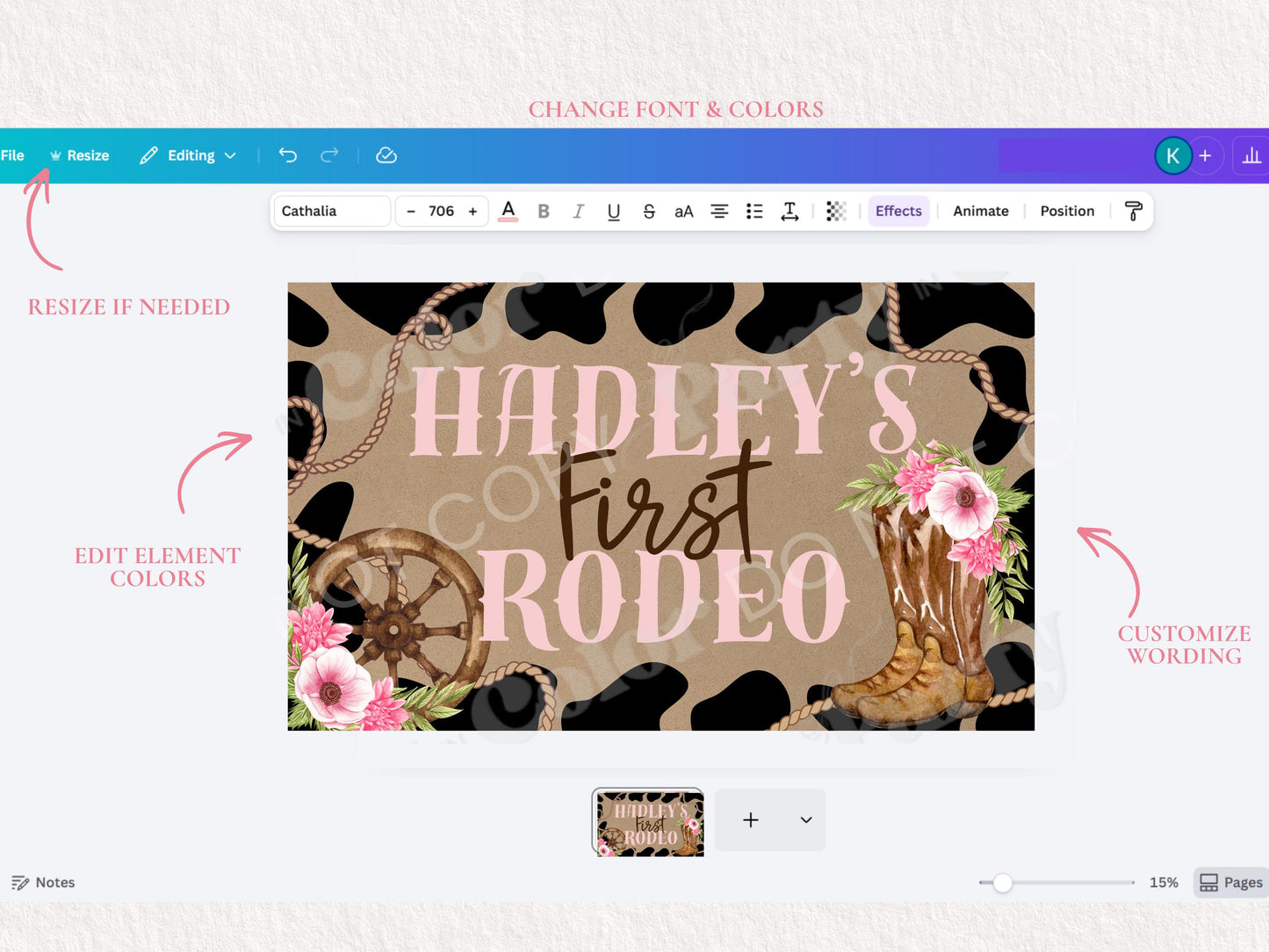Open the Resize option with crown icon
1269x952 pixels.
(x=80, y=155)
